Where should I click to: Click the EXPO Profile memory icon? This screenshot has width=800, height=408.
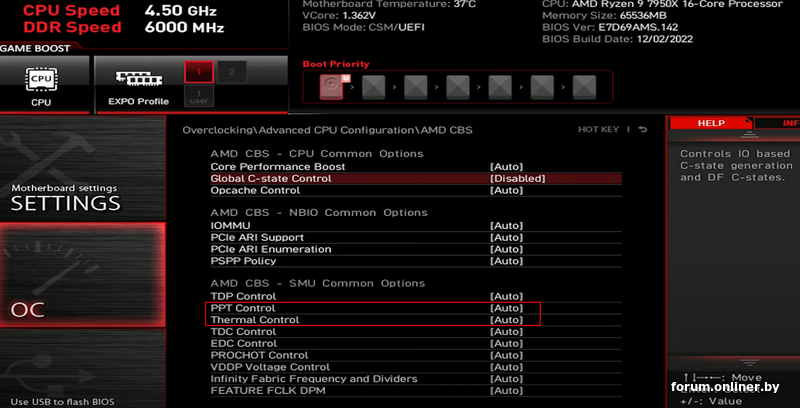pos(139,79)
